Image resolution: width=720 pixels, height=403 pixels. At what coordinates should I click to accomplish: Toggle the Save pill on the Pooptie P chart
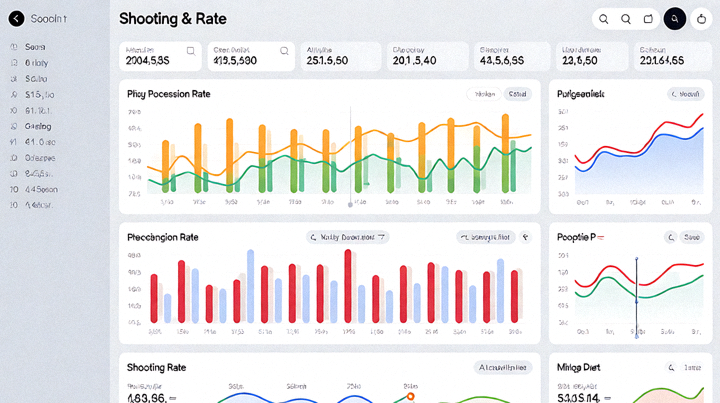click(x=692, y=237)
